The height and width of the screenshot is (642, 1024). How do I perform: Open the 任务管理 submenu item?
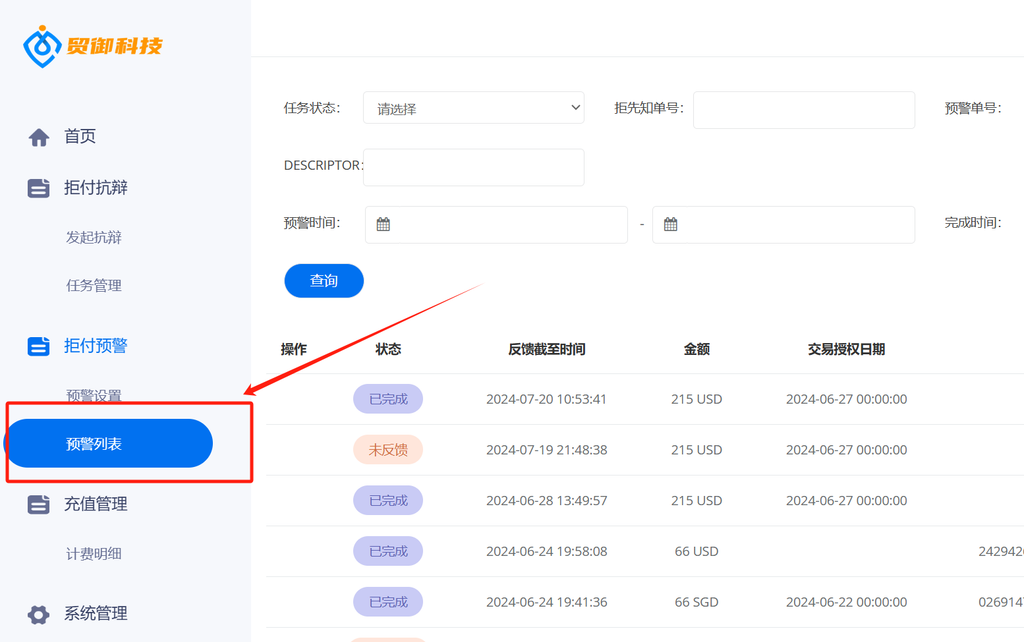tap(93, 285)
